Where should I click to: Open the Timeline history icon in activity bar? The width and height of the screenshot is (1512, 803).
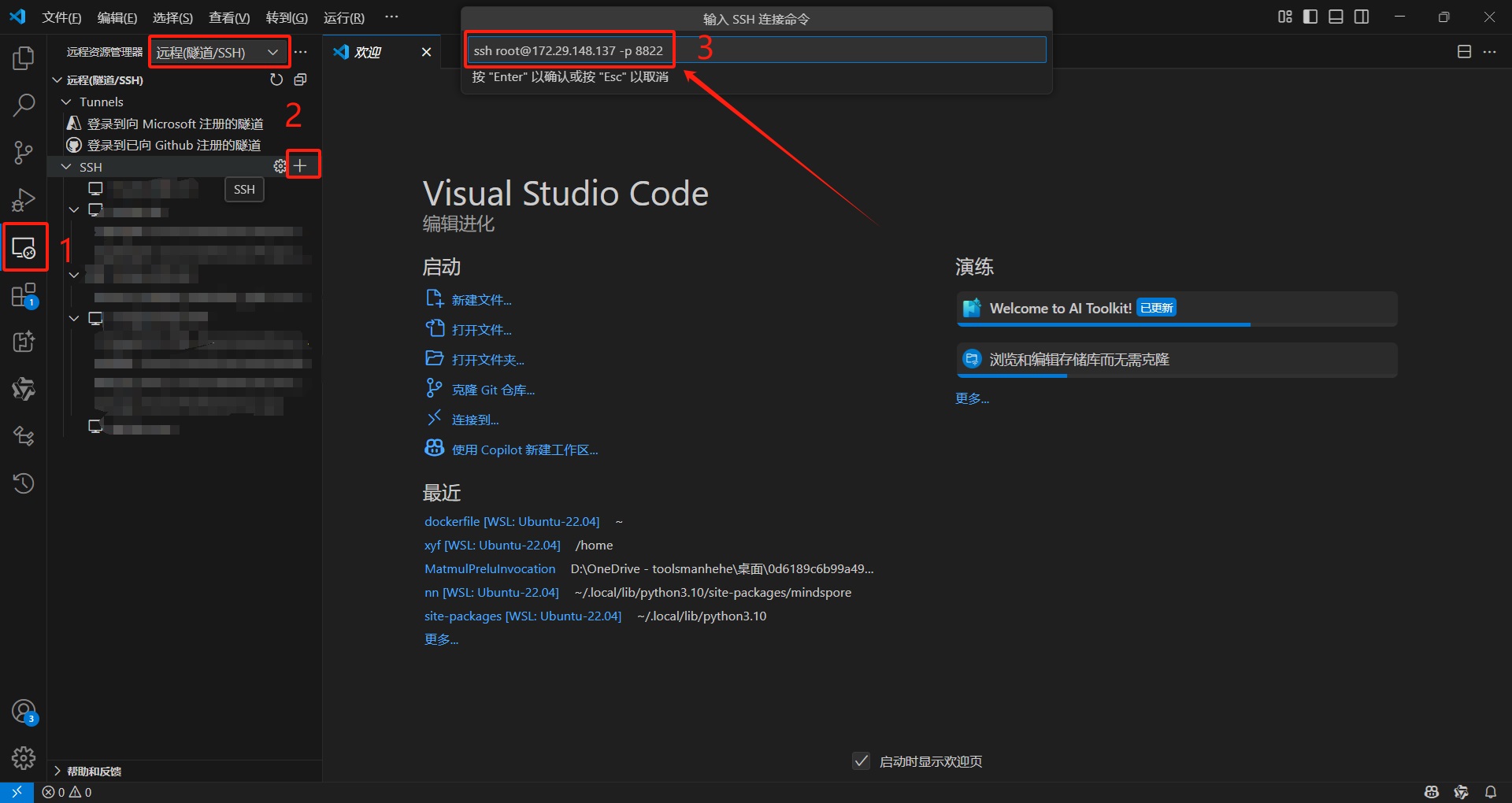24,483
